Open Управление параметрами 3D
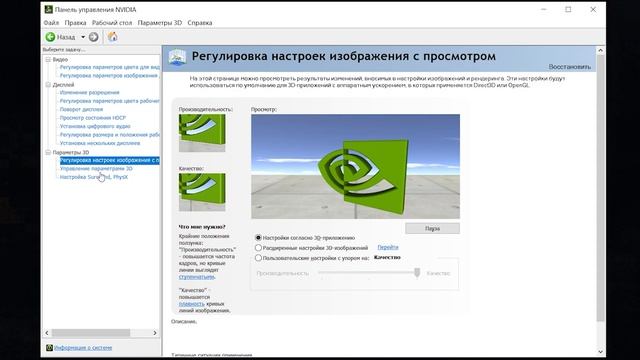The height and width of the screenshot is (360, 640). (96, 169)
